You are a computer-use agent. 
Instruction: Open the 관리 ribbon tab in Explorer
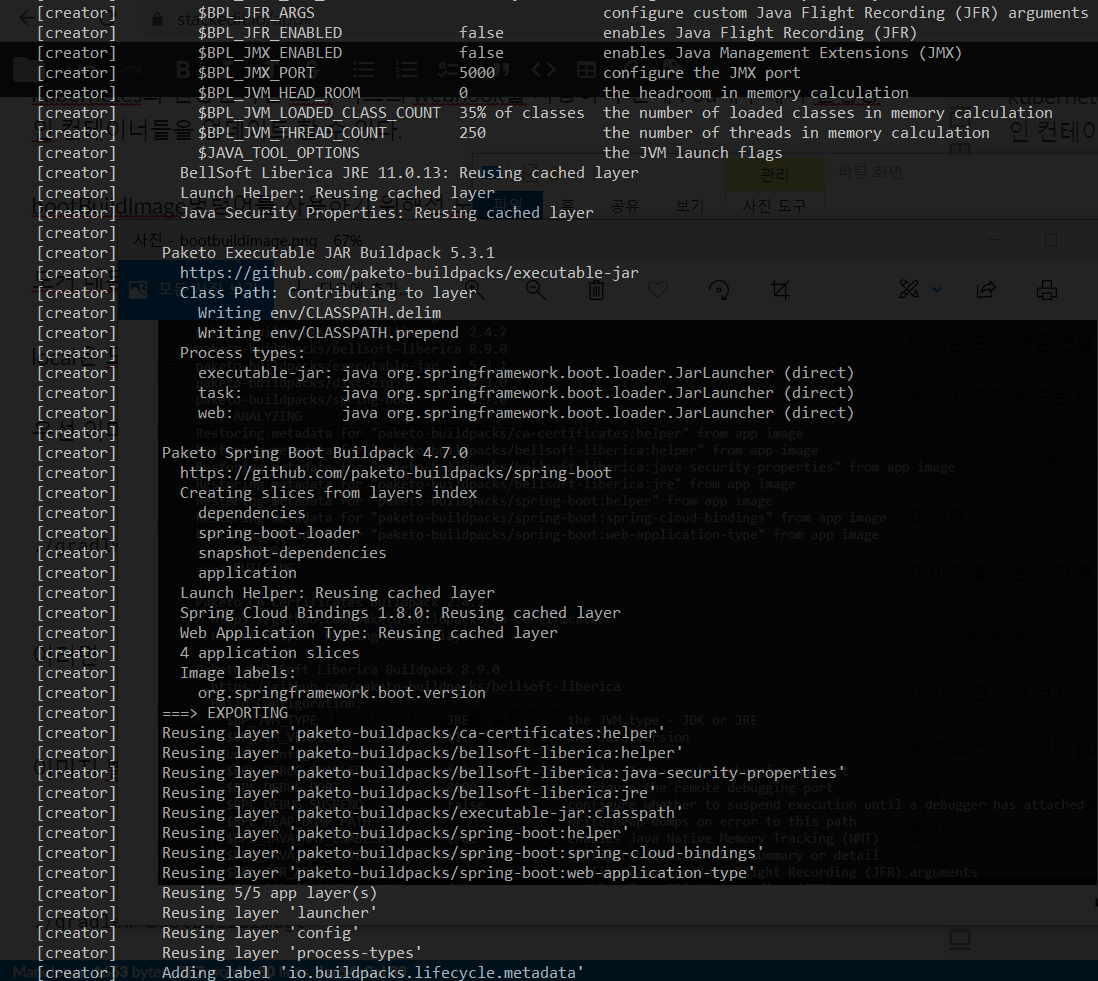tap(774, 174)
